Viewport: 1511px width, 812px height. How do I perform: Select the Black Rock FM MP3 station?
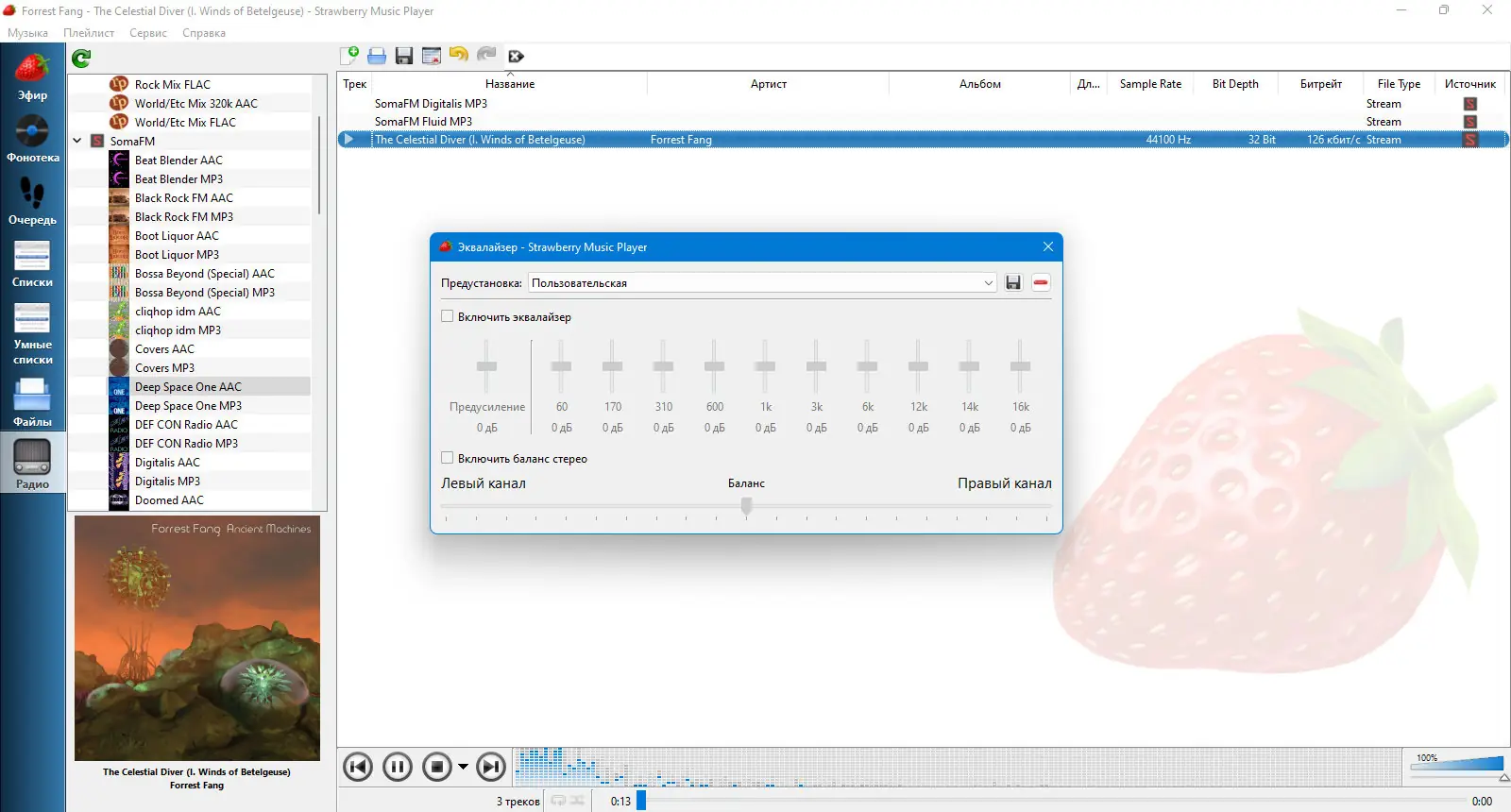(184, 217)
